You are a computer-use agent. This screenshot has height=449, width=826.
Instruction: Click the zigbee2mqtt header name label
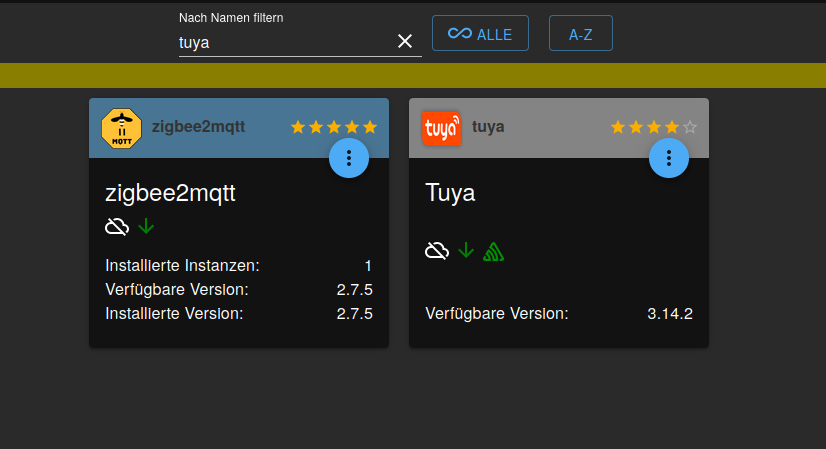tap(198, 127)
